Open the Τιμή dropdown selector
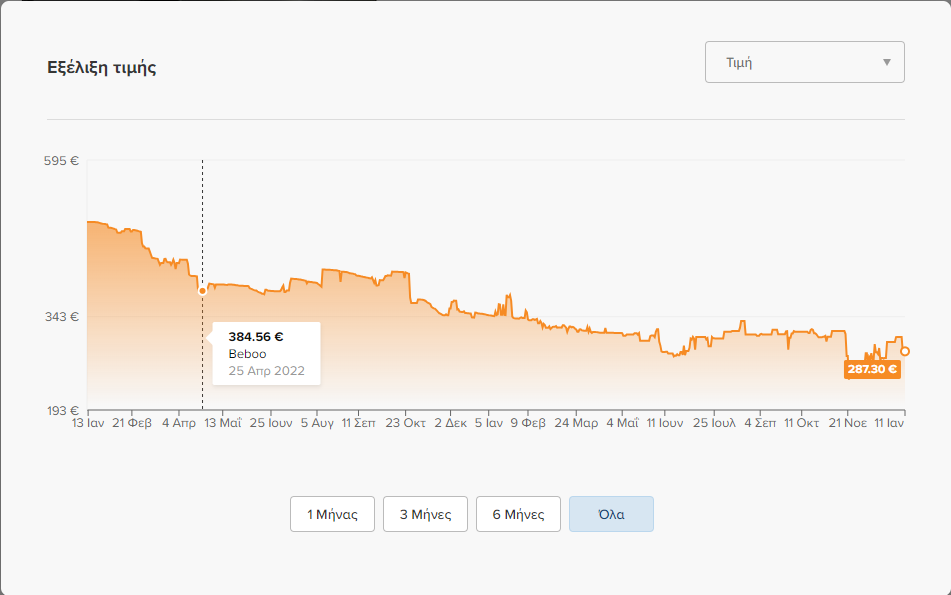951x595 pixels. tap(804, 62)
